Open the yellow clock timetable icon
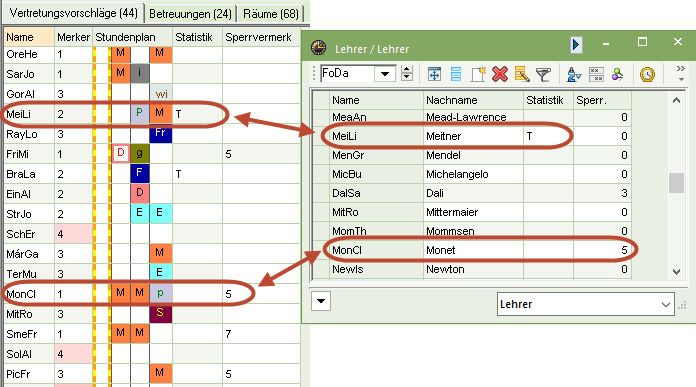 (647, 74)
